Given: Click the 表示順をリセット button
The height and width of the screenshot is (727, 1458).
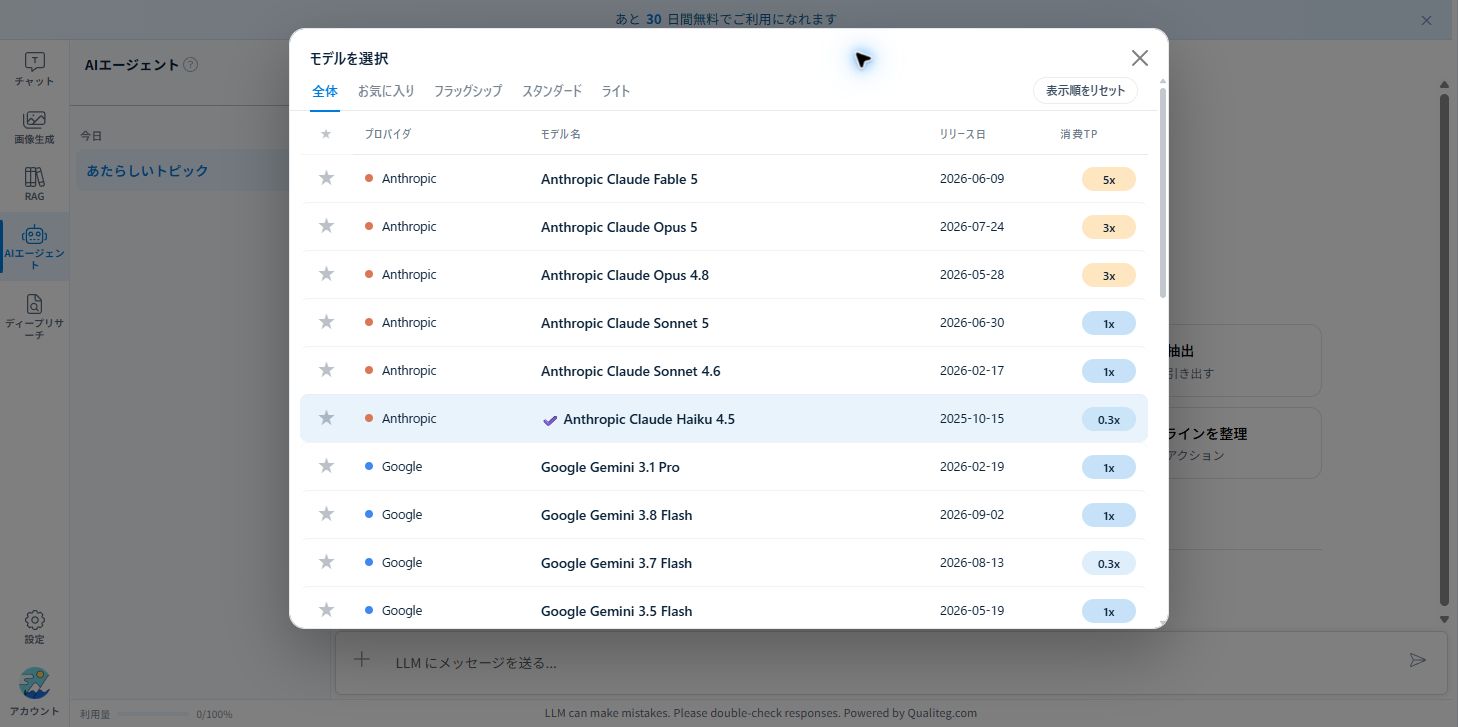Looking at the screenshot, I should 1086,90.
